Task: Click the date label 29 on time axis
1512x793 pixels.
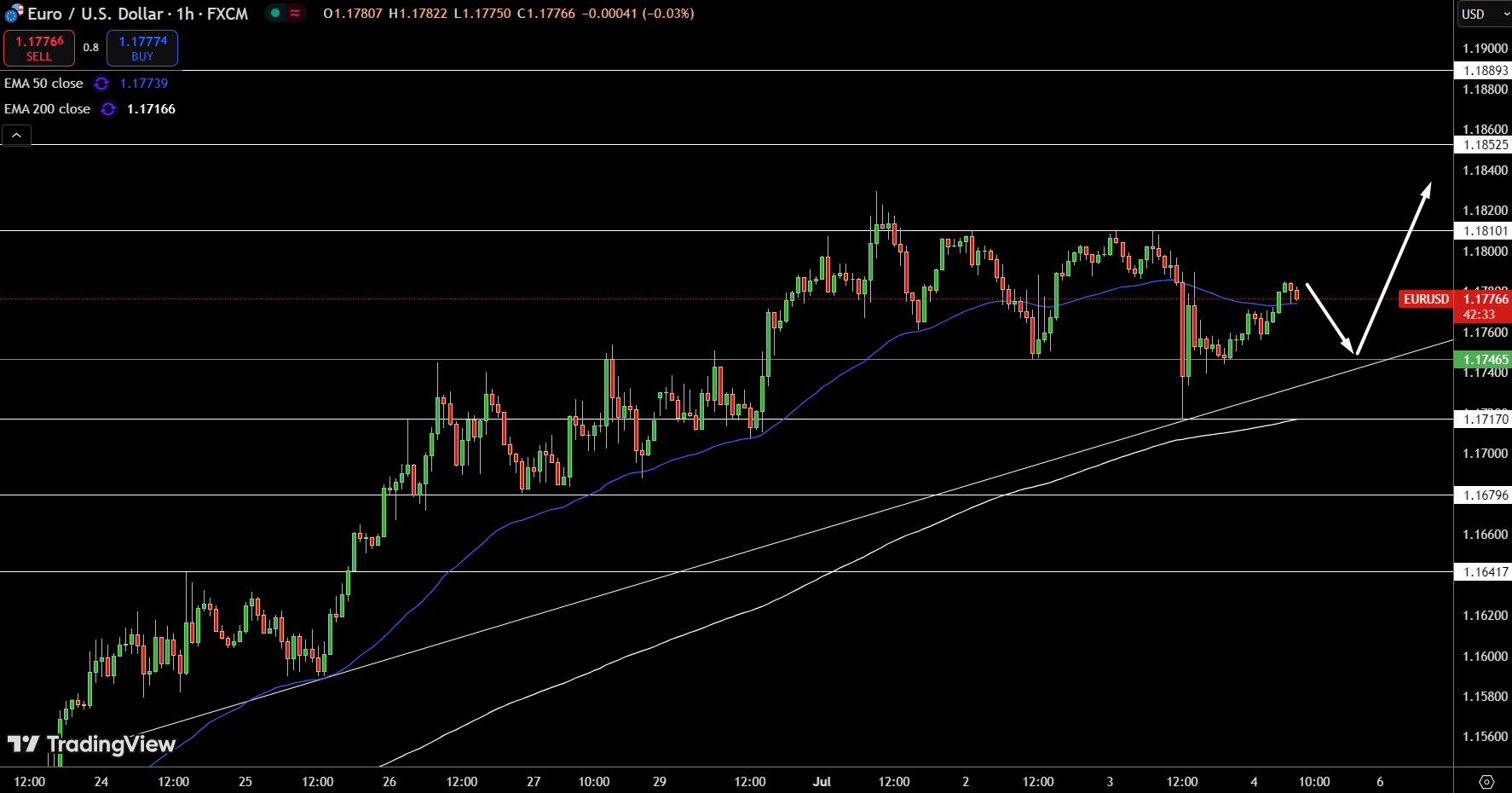Action: coord(660,782)
